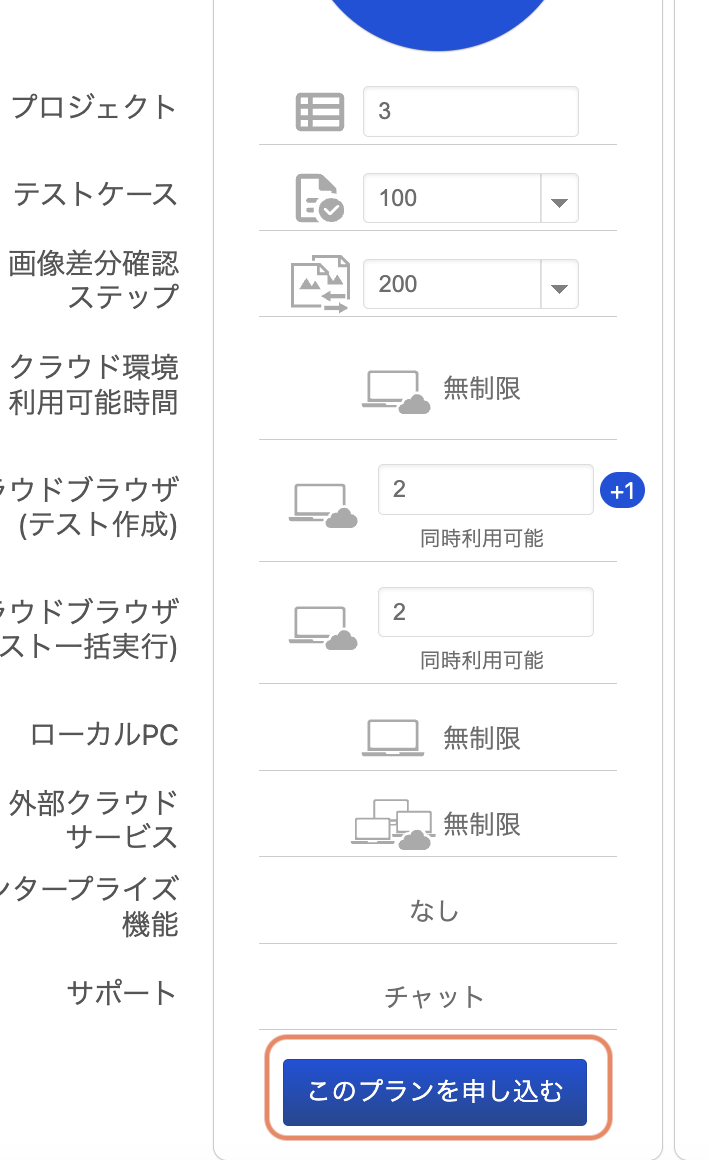Click the このプランを申し込む button

tap(435, 1092)
